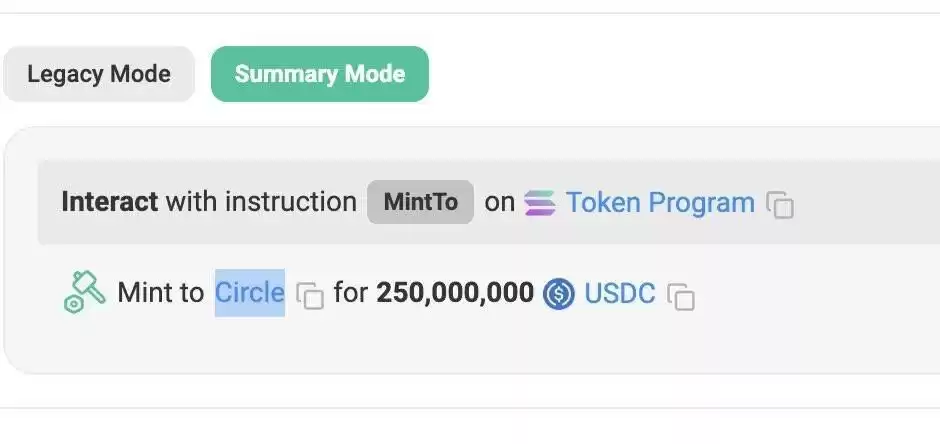940x444 pixels.
Task: Select the Summary Mode tab
Action: point(320,74)
